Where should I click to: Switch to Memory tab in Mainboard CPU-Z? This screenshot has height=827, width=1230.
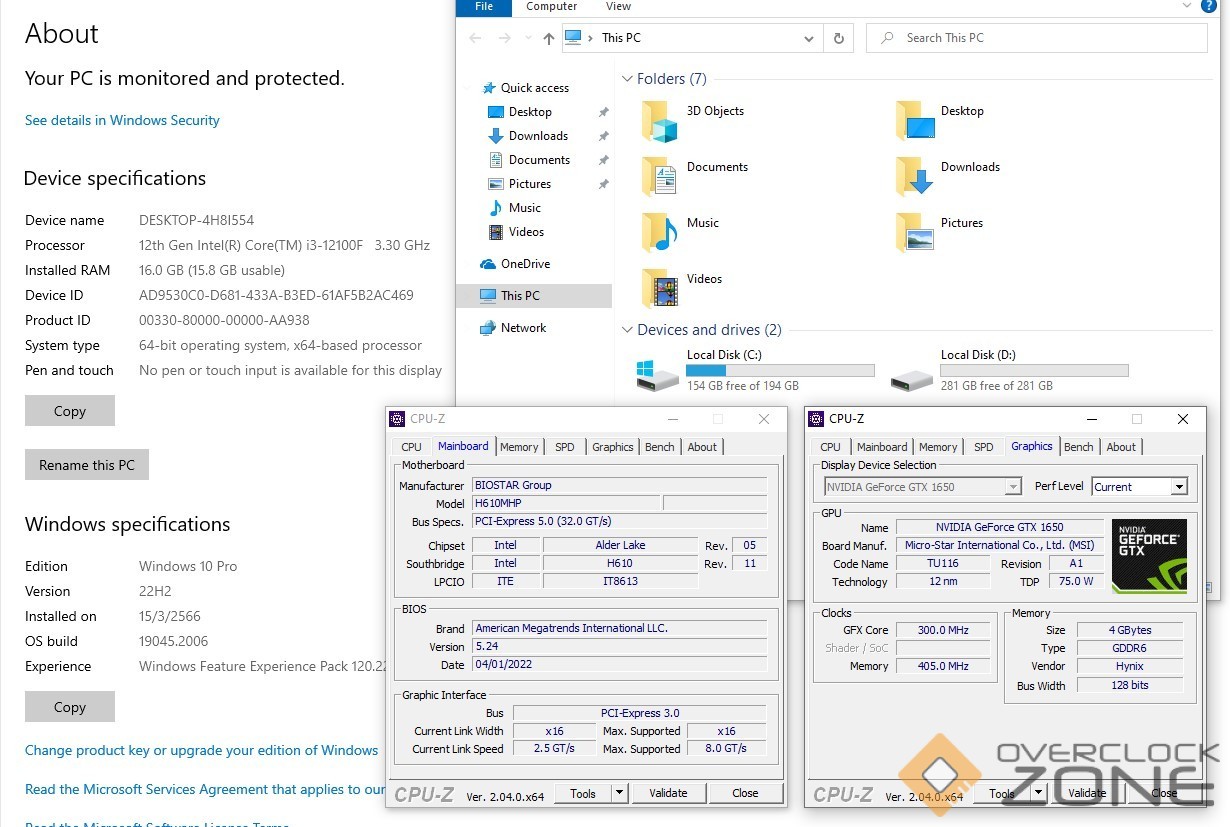click(x=519, y=447)
